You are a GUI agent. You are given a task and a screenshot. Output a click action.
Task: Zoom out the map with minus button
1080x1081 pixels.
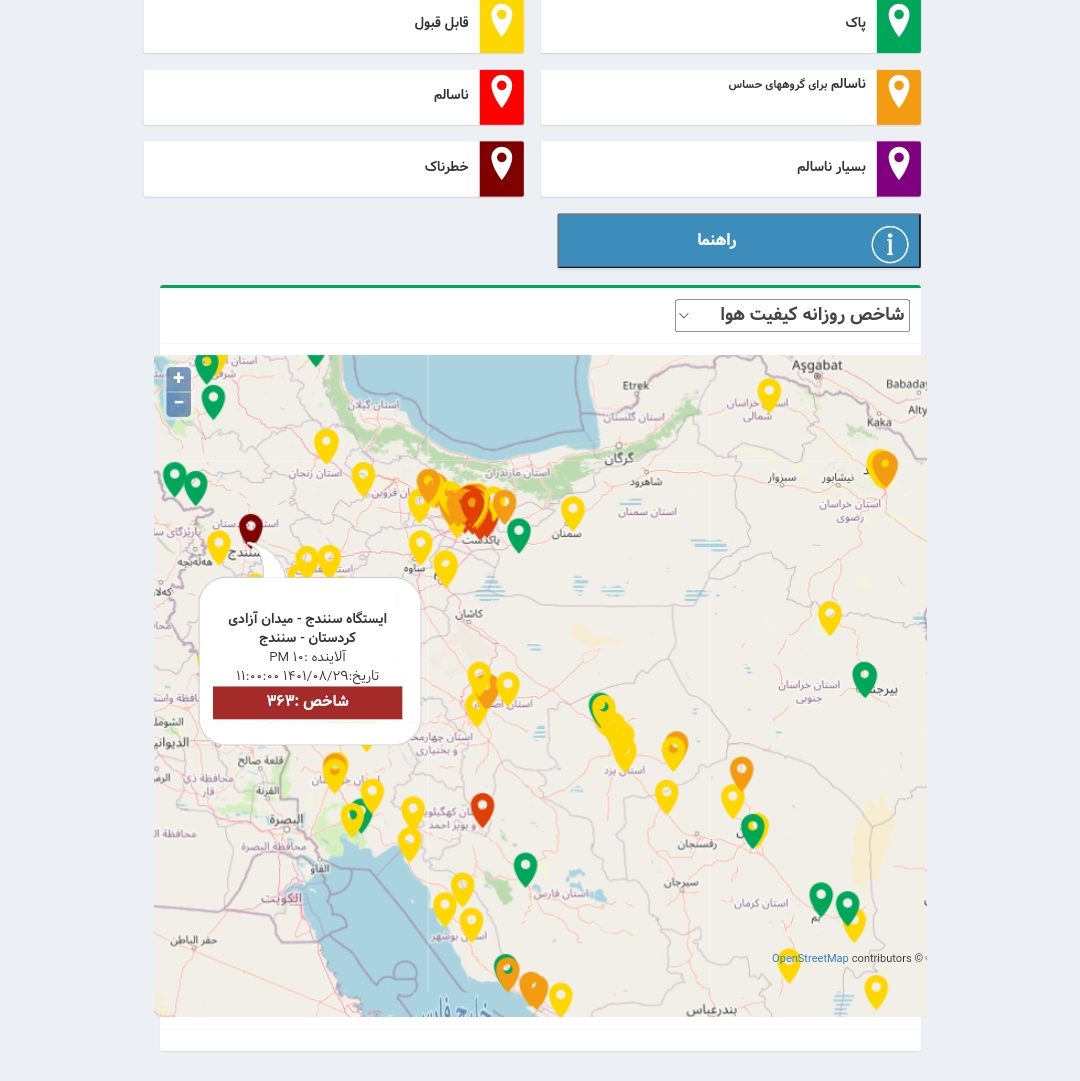coord(178,403)
